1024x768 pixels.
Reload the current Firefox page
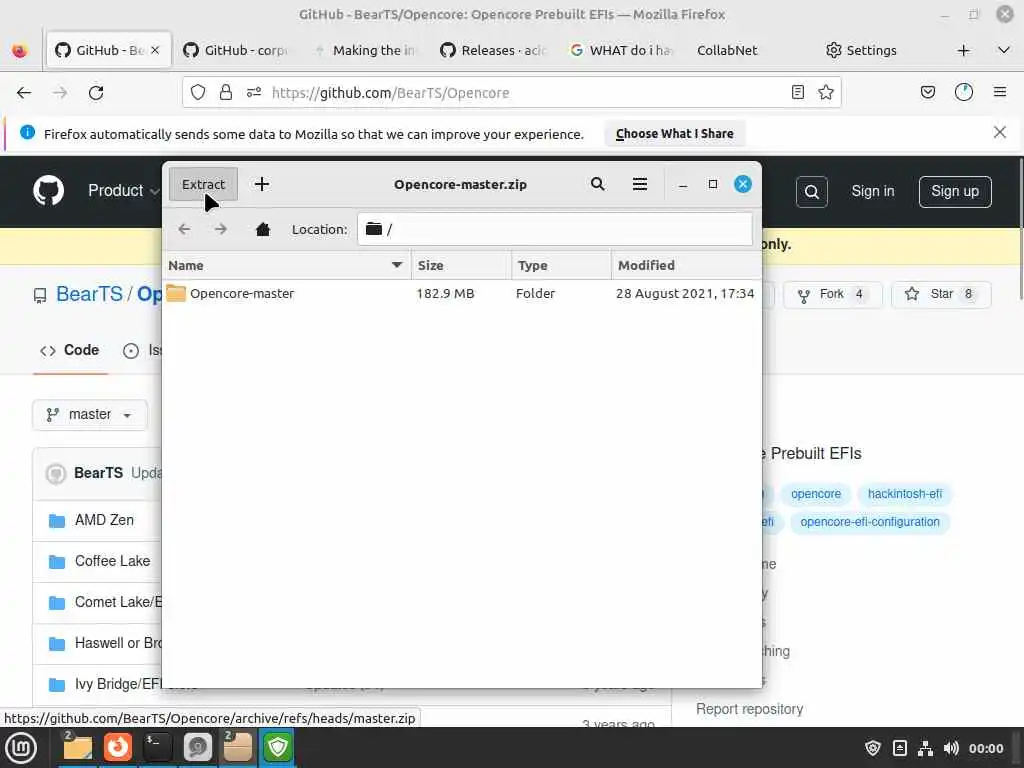[x=96, y=93]
